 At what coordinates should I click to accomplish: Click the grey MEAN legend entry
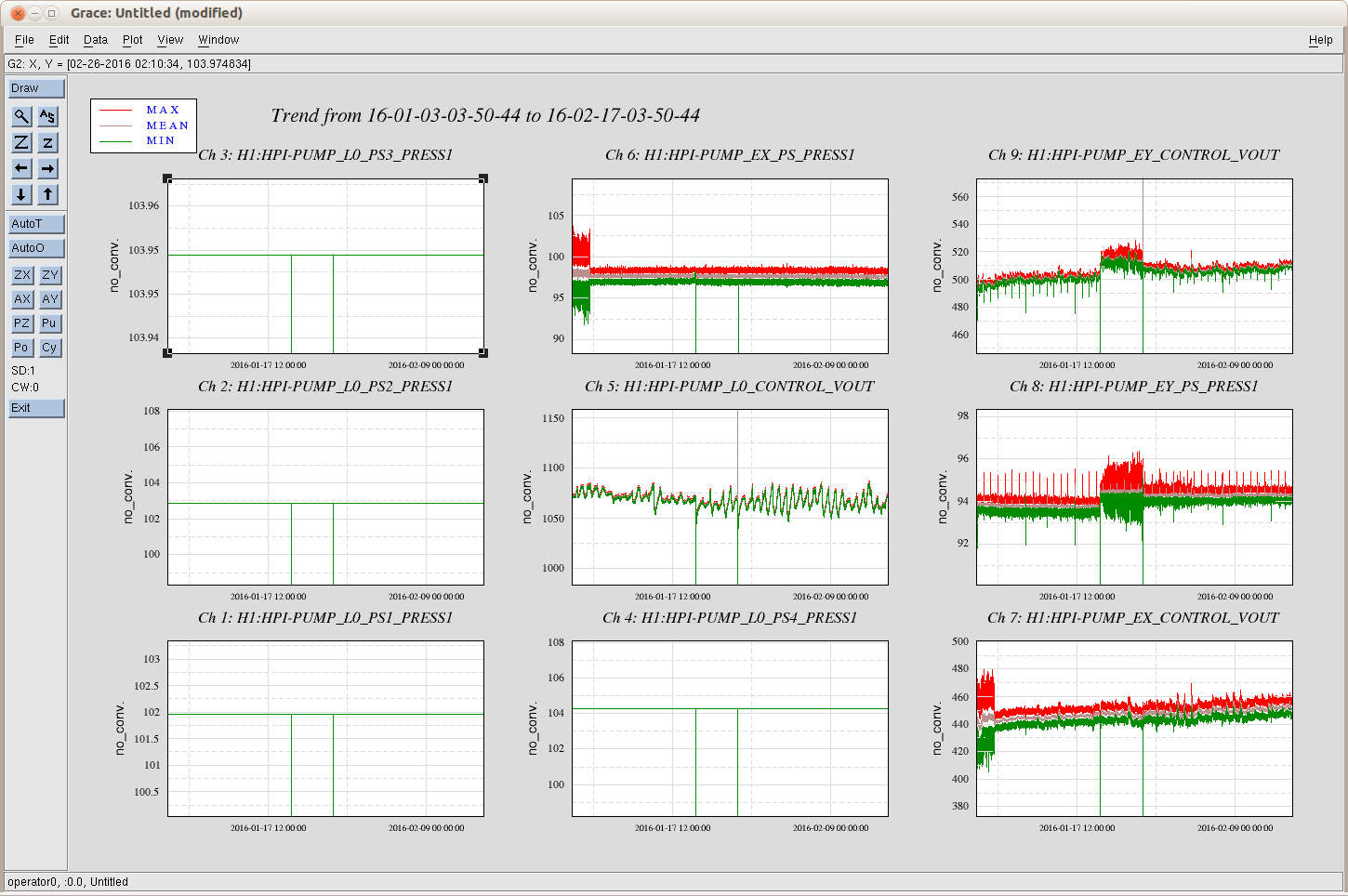(x=144, y=125)
